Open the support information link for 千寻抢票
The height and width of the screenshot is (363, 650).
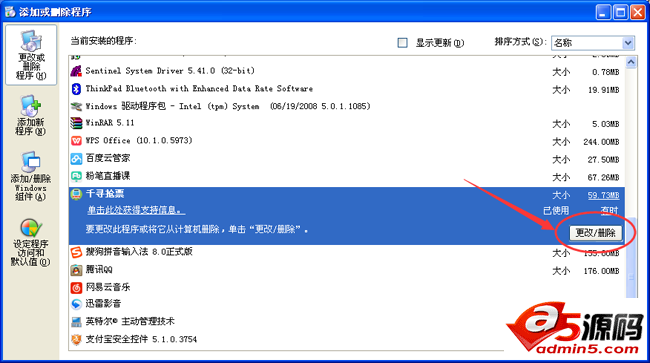click(x=136, y=211)
